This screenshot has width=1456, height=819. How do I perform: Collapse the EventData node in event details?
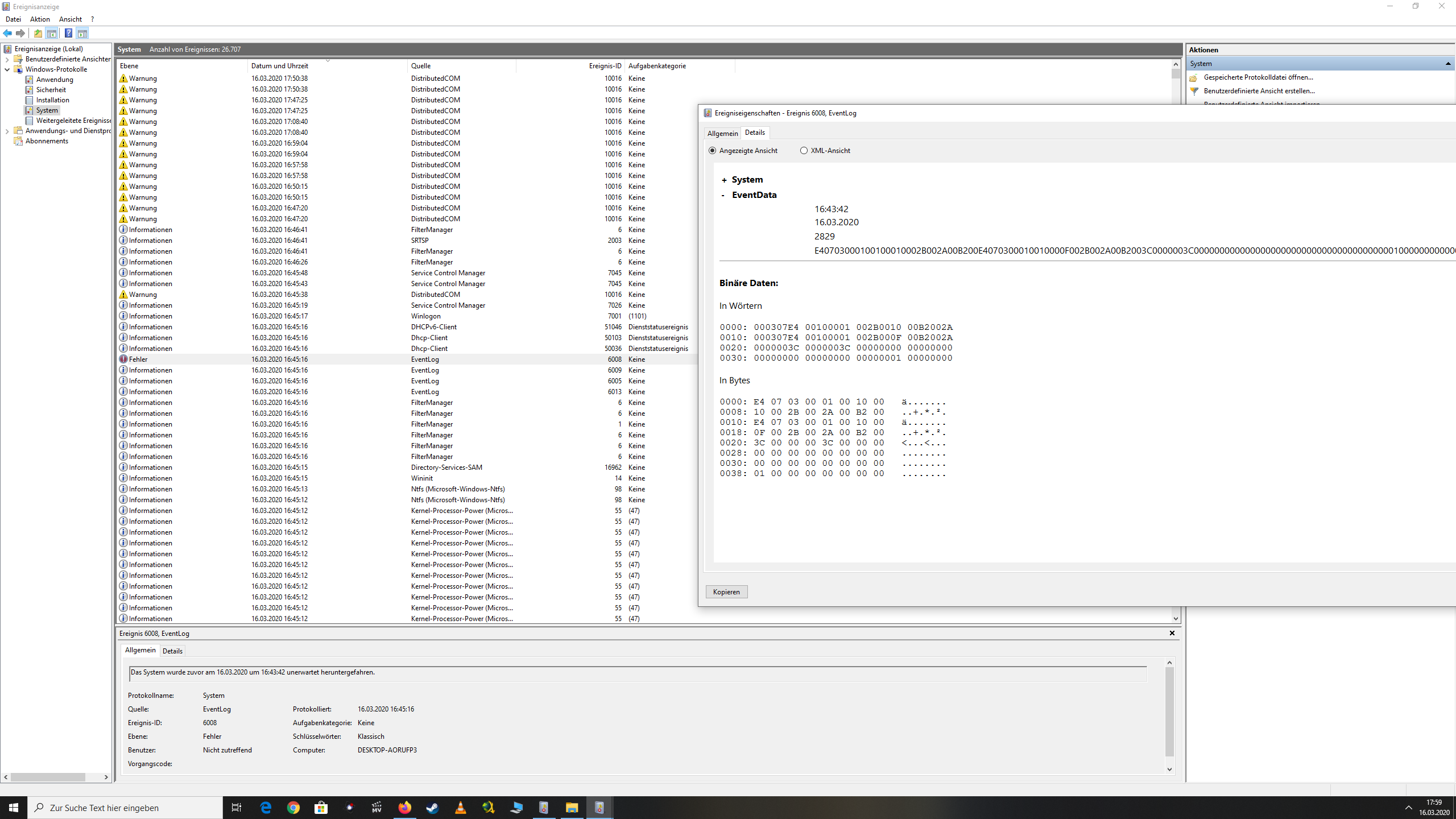[x=723, y=195]
